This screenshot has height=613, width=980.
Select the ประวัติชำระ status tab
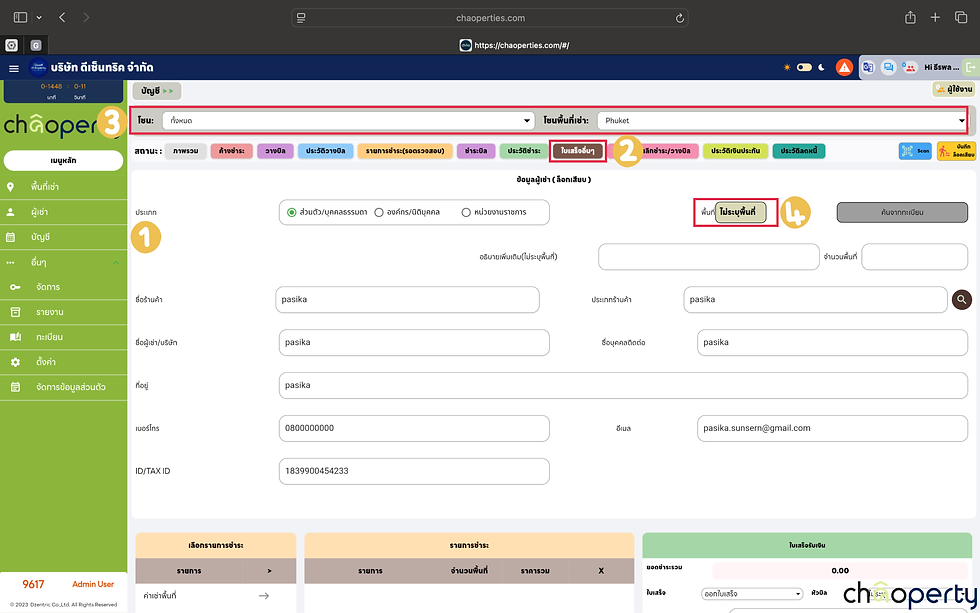524,151
